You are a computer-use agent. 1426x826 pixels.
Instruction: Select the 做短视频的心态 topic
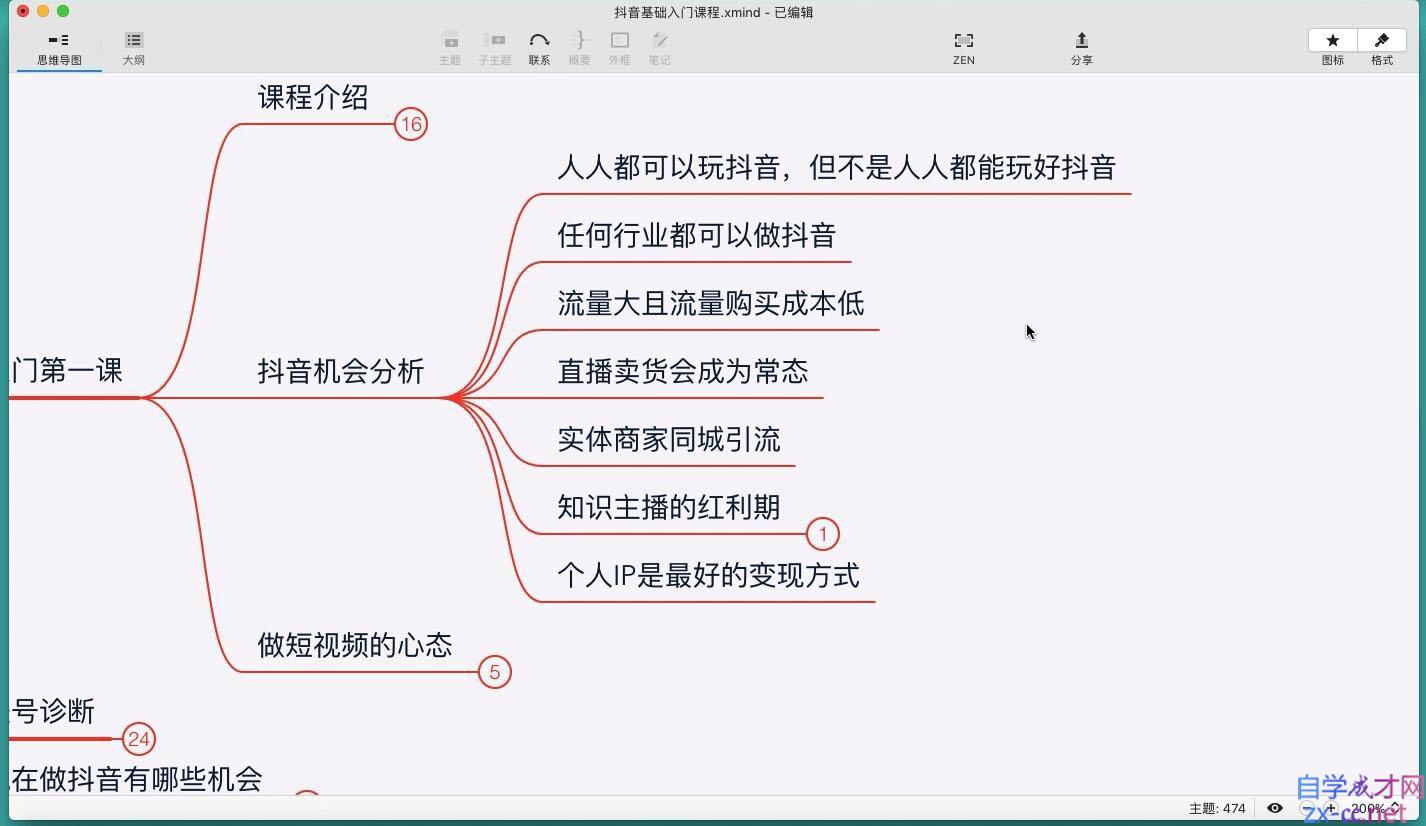pyautogui.click(x=355, y=645)
